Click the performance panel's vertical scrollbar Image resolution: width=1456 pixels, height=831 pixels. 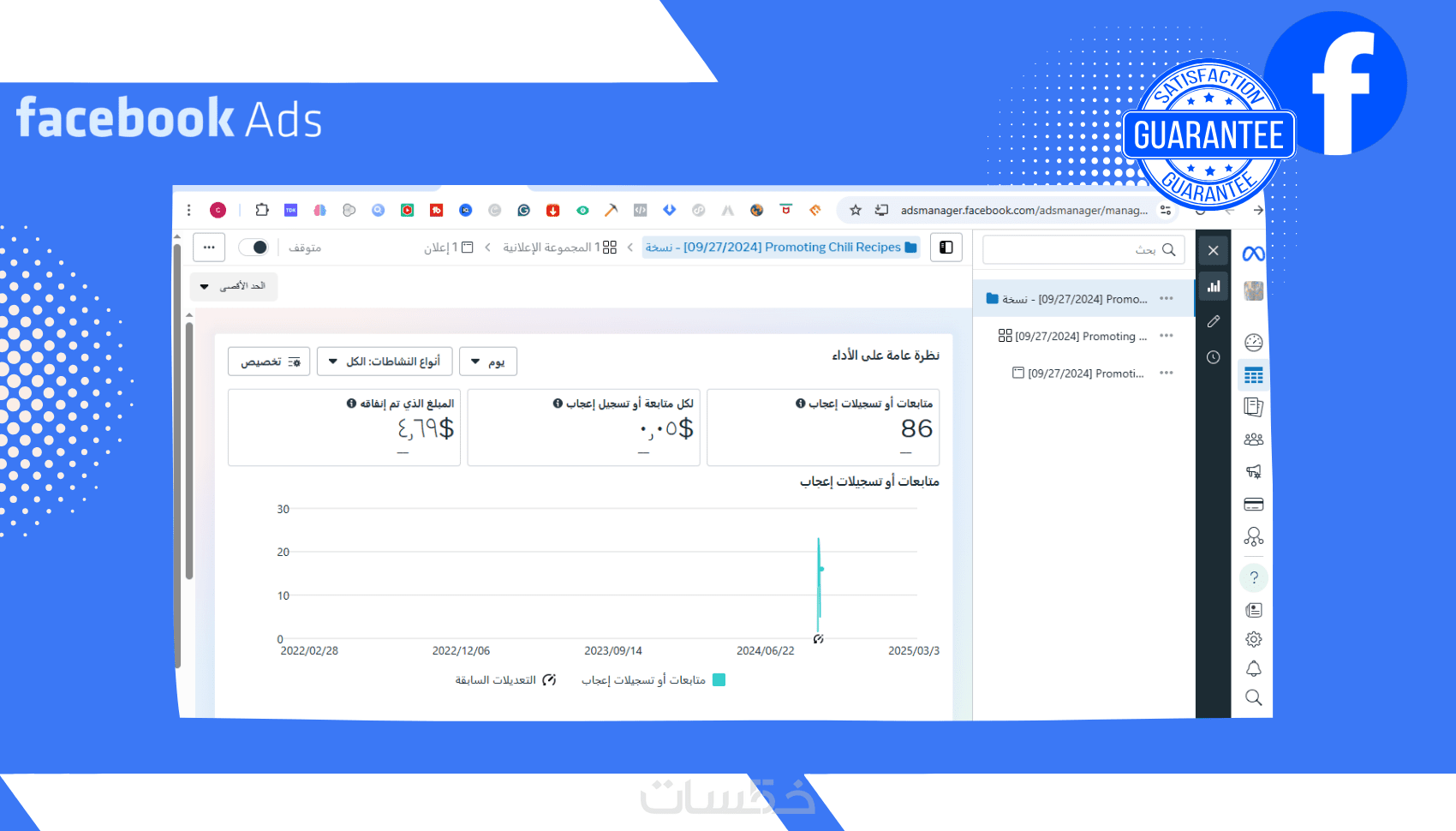tap(189, 451)
